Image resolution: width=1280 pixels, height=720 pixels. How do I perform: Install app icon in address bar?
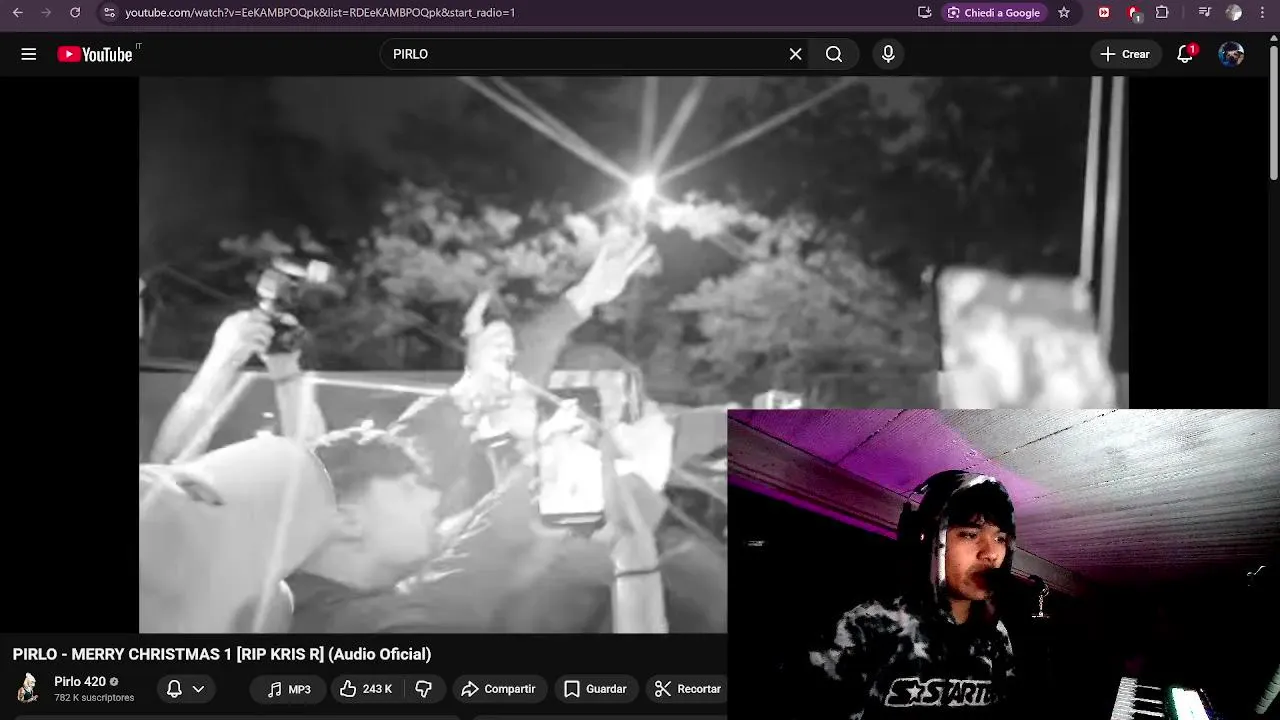tap(924, 12)
